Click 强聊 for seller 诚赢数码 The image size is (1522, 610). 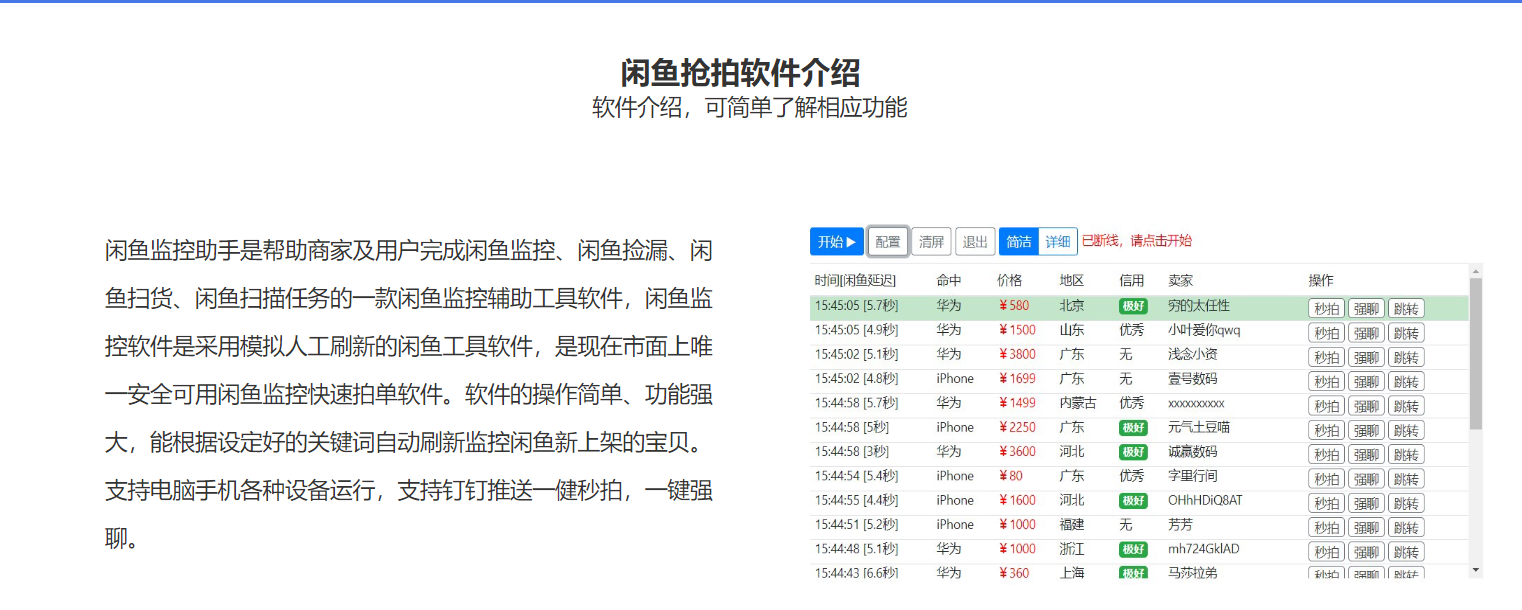click(1366, 455)
